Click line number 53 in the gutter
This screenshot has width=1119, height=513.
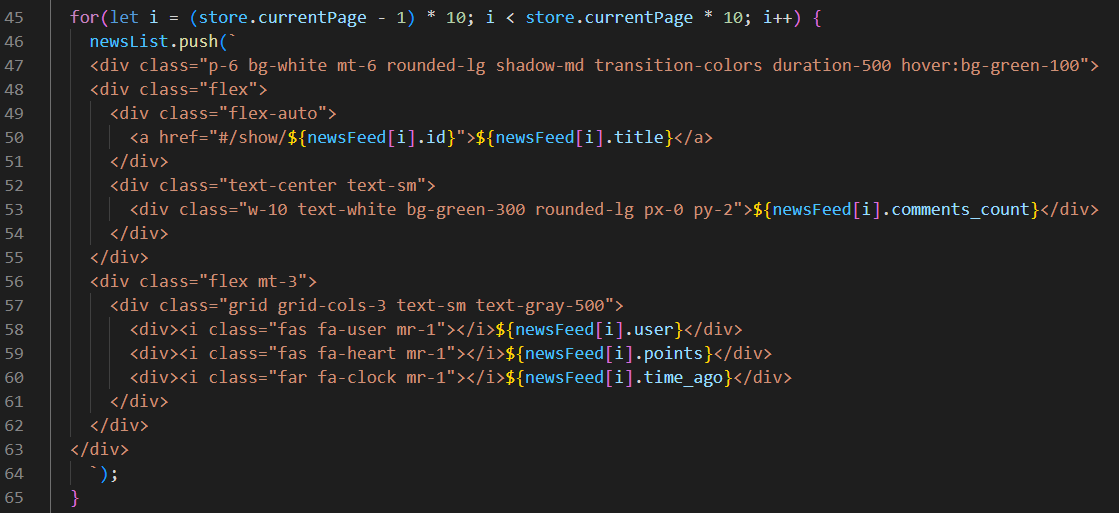[14, 210]
